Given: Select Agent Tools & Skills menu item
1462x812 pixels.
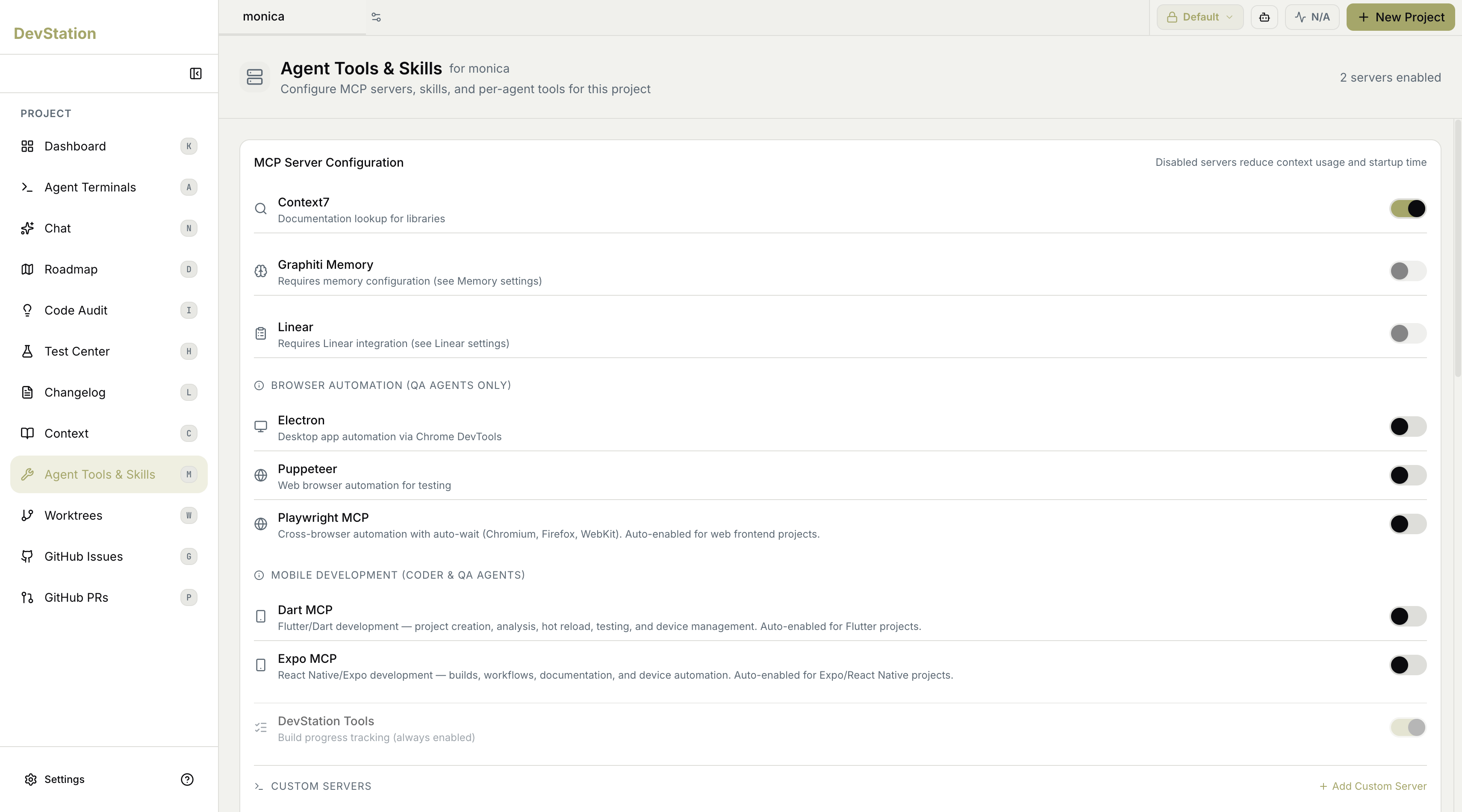Looking at the screenshot, I should coord(109,474).
